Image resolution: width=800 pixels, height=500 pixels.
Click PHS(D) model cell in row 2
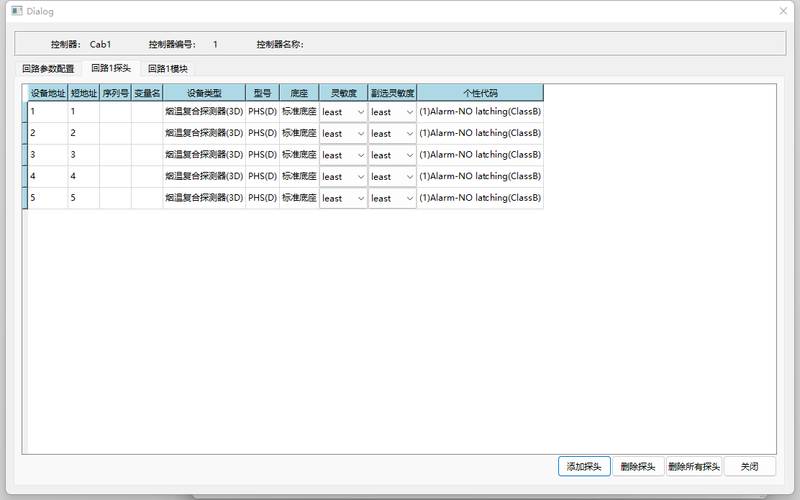click(262, 134)
